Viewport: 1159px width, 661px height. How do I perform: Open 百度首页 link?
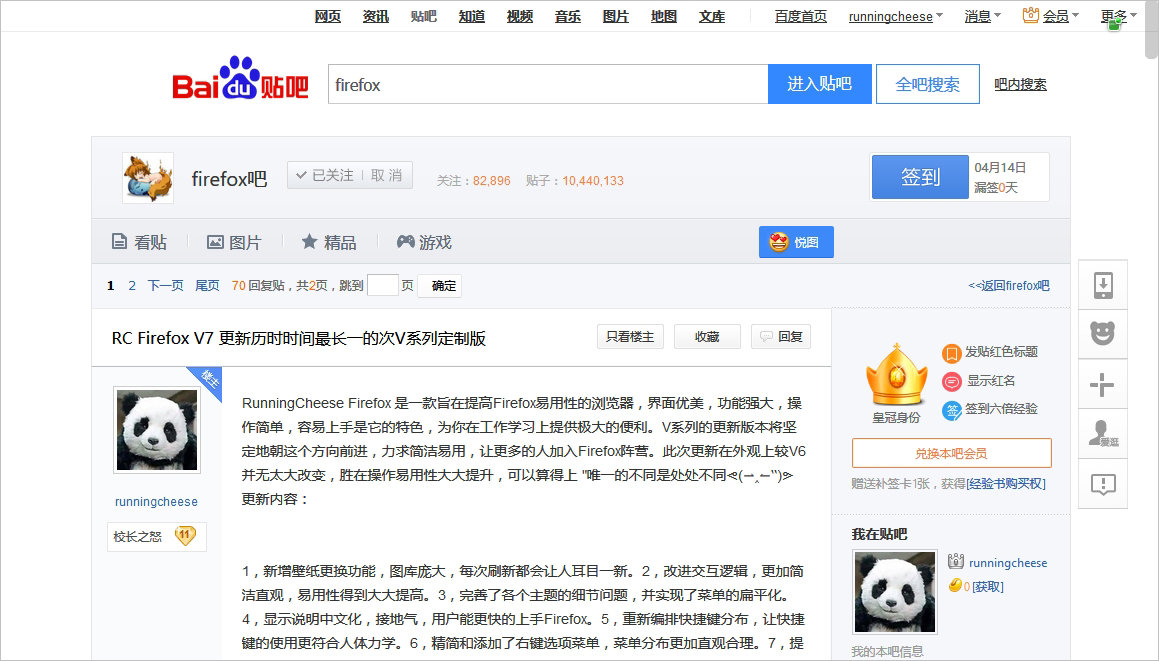pos(801,16)
